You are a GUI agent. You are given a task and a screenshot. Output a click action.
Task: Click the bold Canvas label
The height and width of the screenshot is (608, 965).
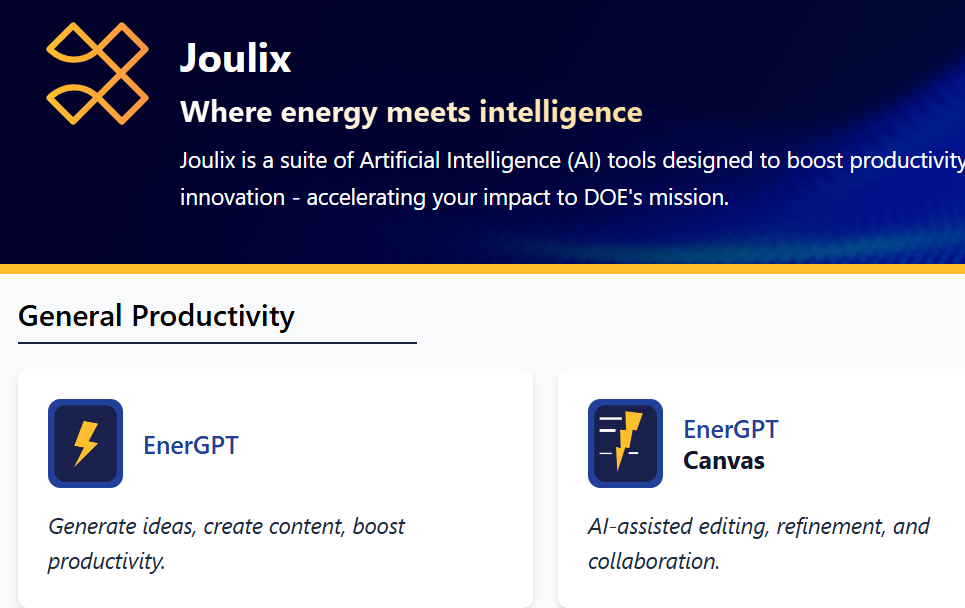tap(724, 461)
